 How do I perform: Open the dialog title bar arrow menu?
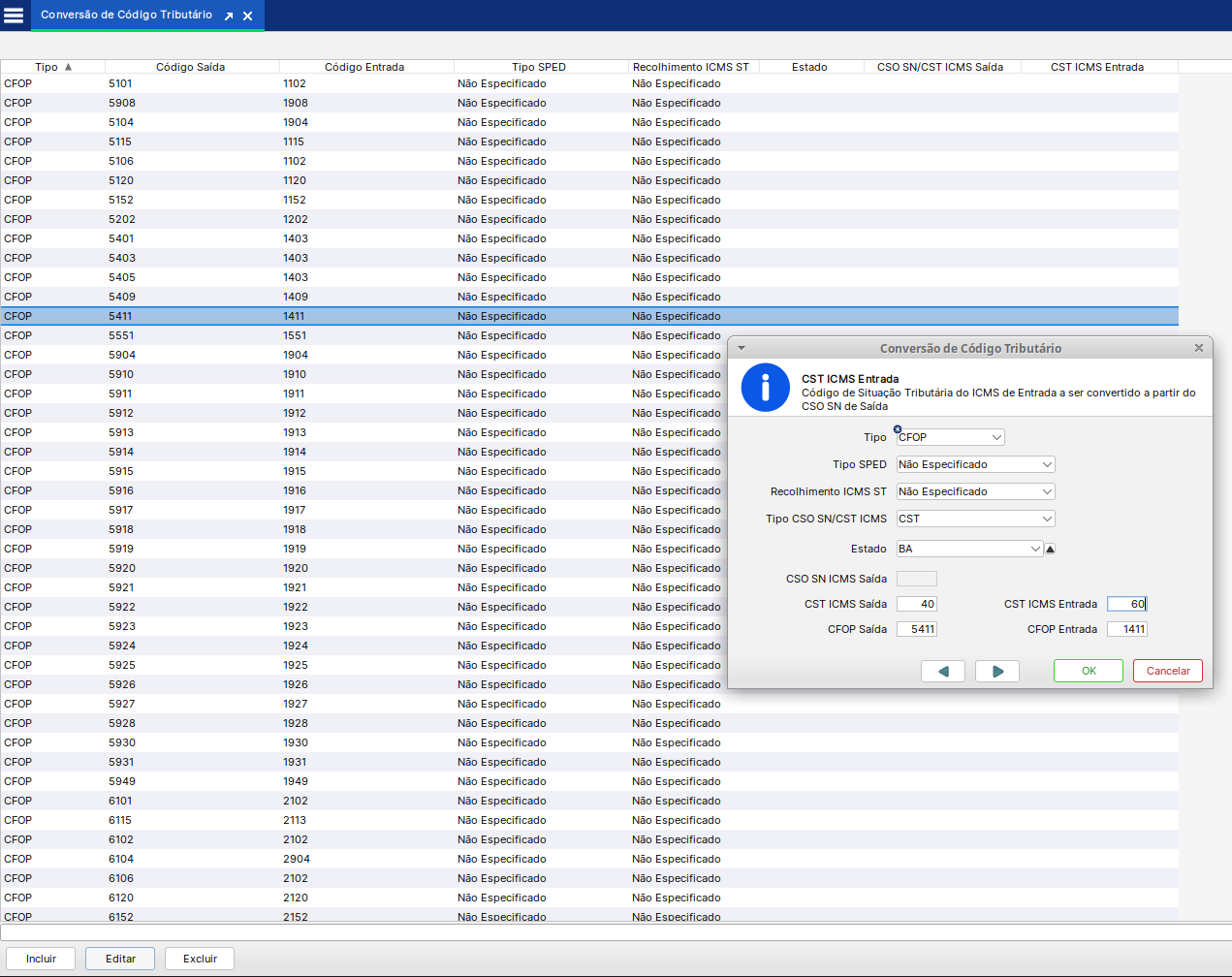(742, 348)
